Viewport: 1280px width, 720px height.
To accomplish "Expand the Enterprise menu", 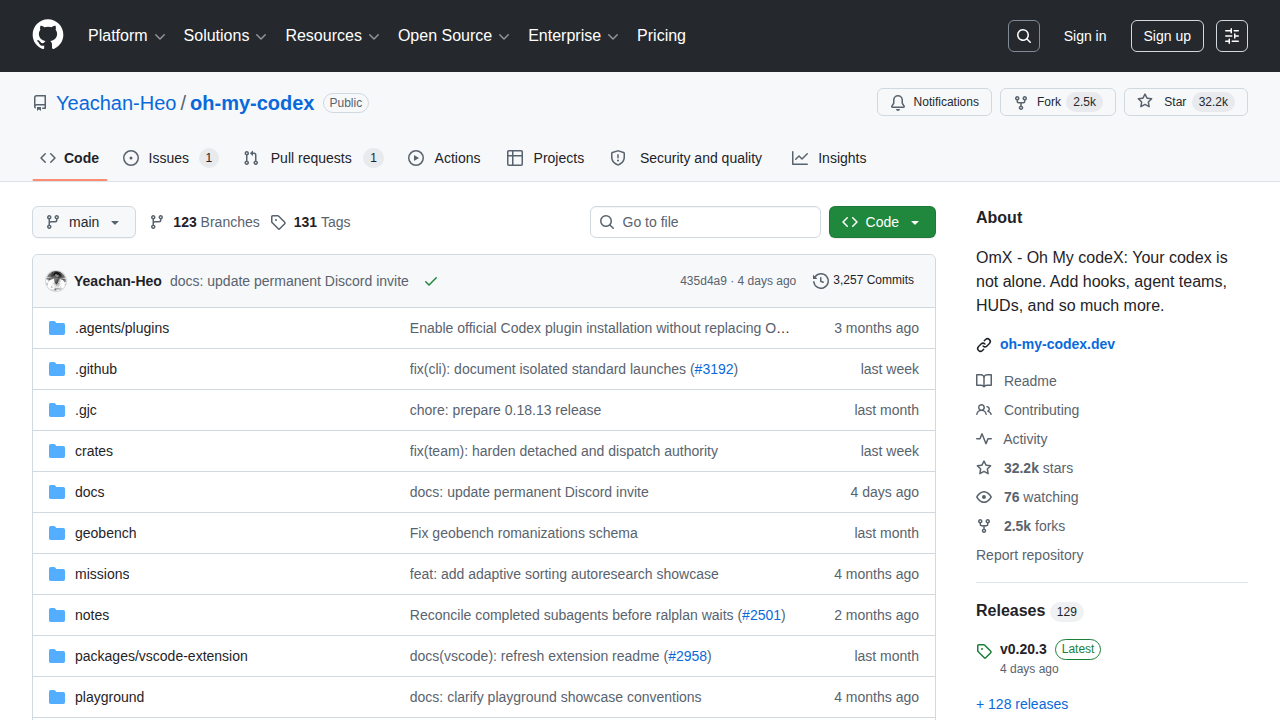I will (x=574, y=36).
